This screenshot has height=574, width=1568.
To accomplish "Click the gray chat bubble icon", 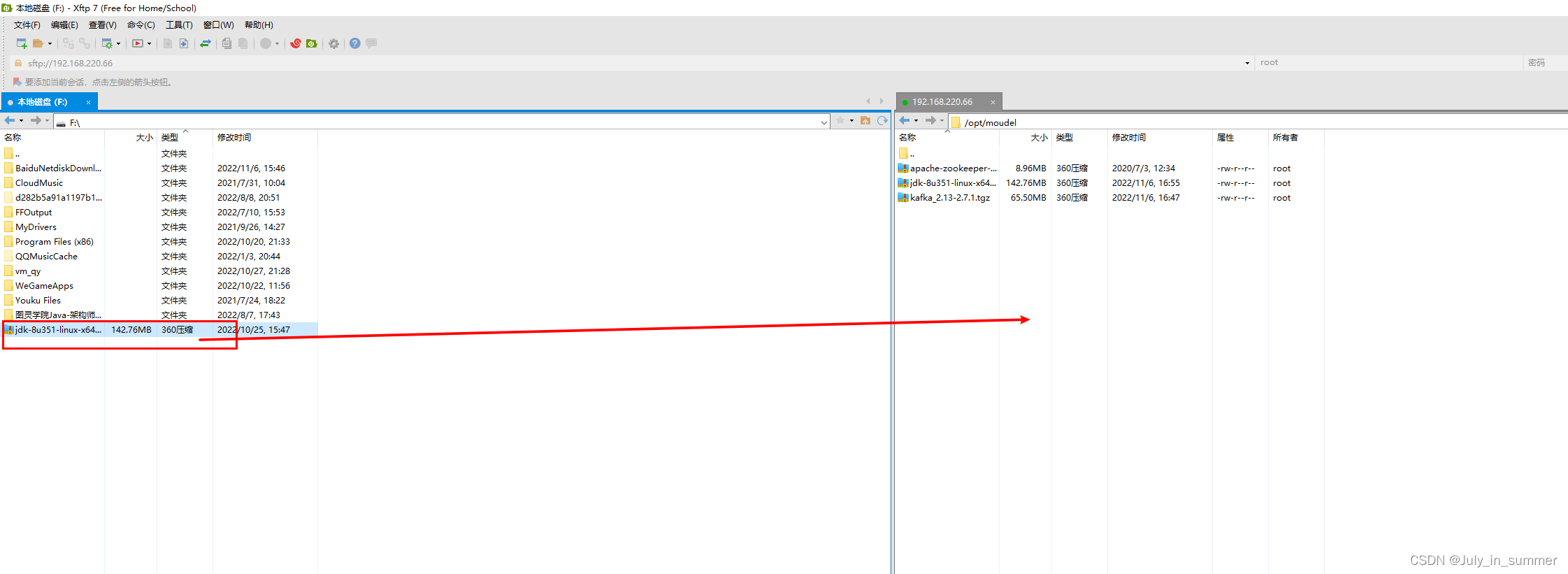I will point(371,43).
